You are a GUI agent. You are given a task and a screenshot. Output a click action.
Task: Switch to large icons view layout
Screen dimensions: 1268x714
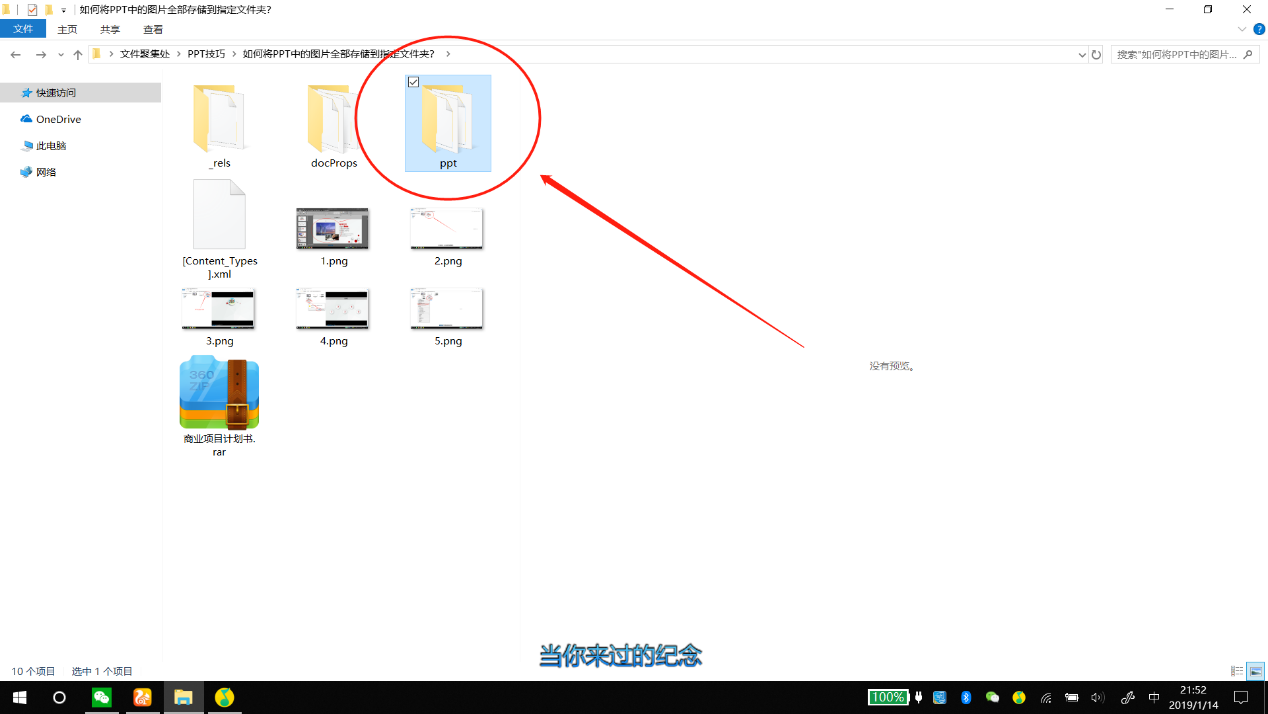click(1256, 671)
